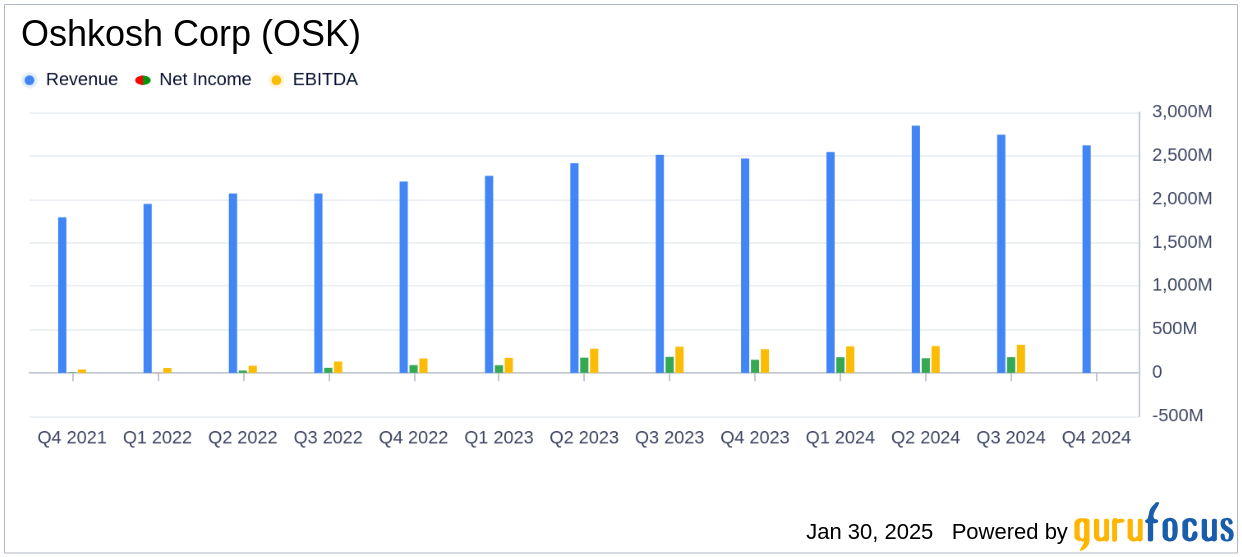1242x557 pixels.
Task: Select the Q3 2023 revenue bar
Action: pyautogui.click(x=660, y=264)
